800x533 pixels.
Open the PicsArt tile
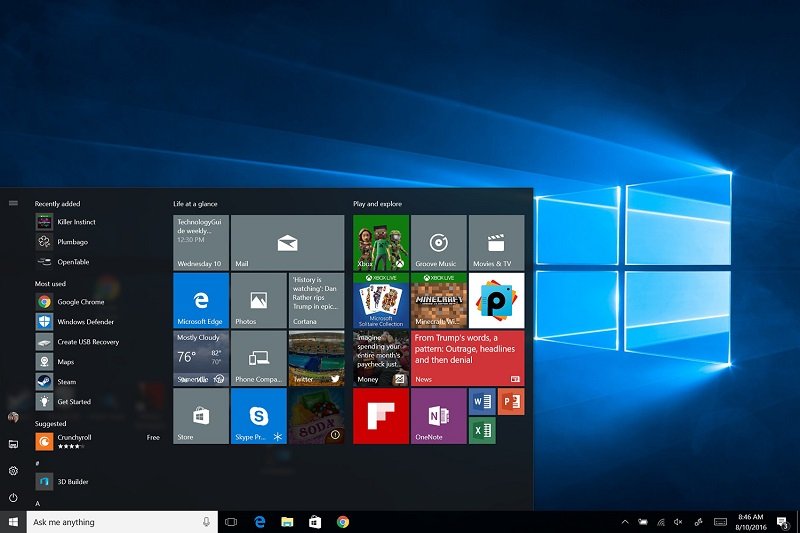point(496,300)
